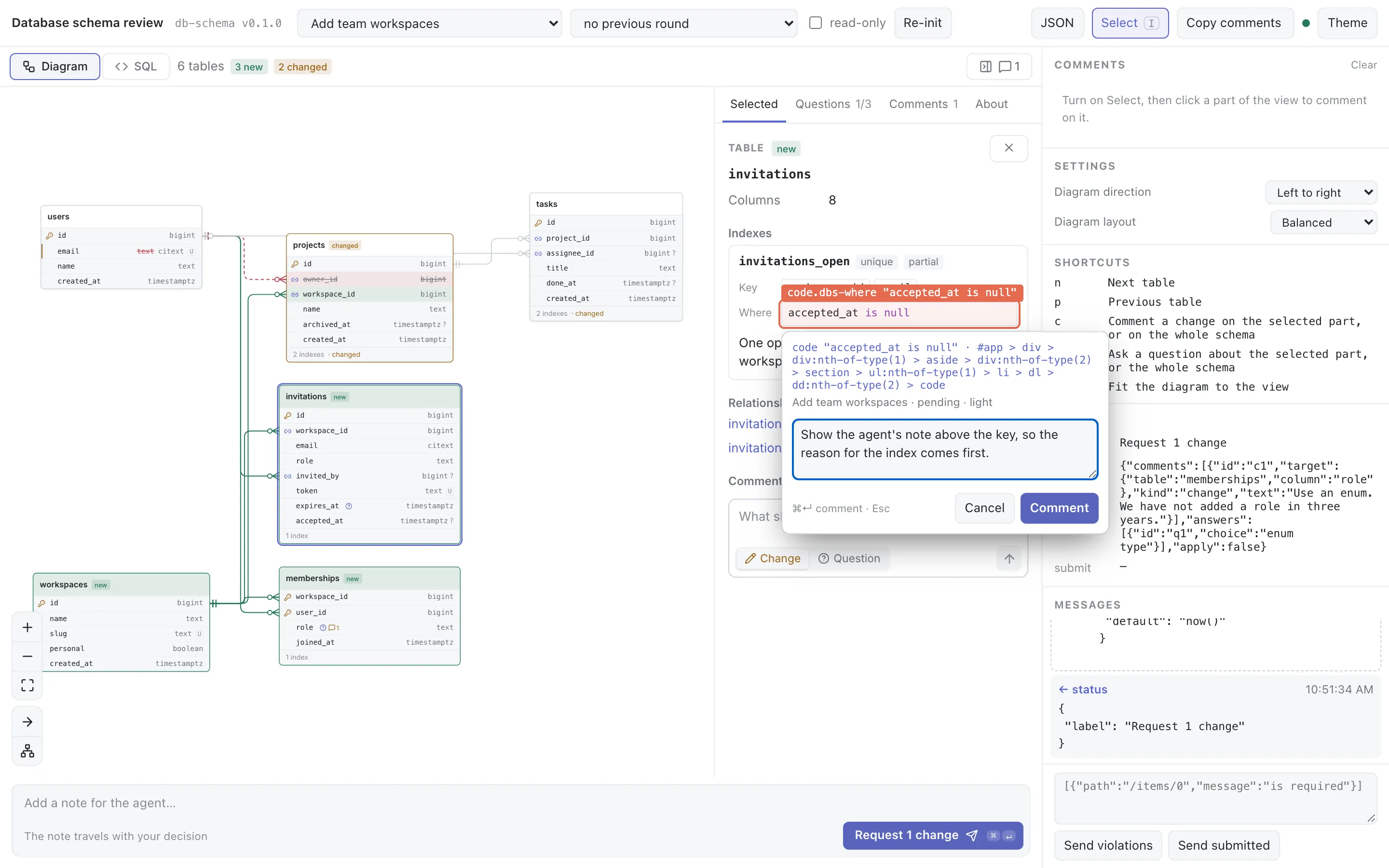Viewport: 1389px width, 868px height.
Task: Click Request 1 change button
Action: [933, 835]
